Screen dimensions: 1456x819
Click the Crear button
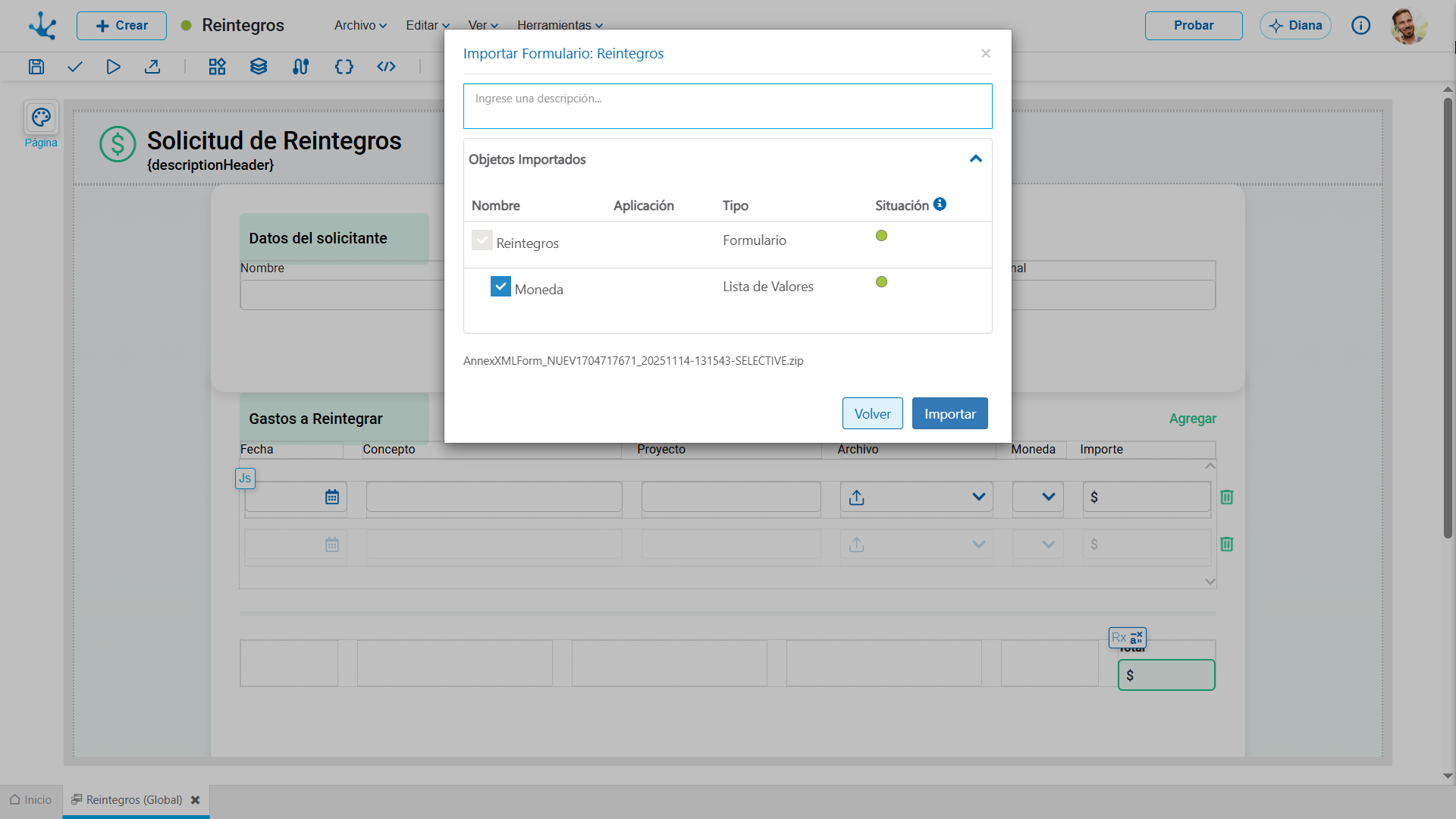pos(121,26)
